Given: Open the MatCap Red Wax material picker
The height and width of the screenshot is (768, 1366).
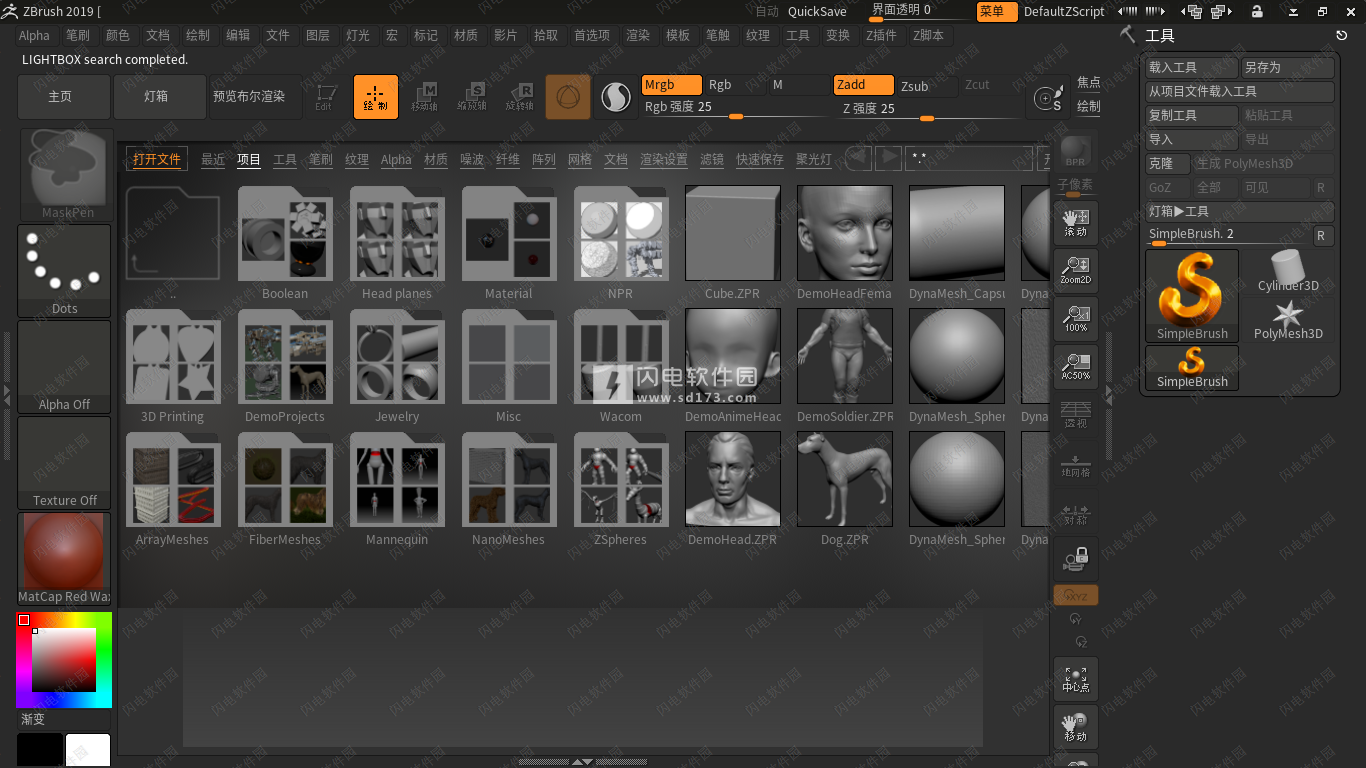Looking at the screenshot, I should [64, 558].
